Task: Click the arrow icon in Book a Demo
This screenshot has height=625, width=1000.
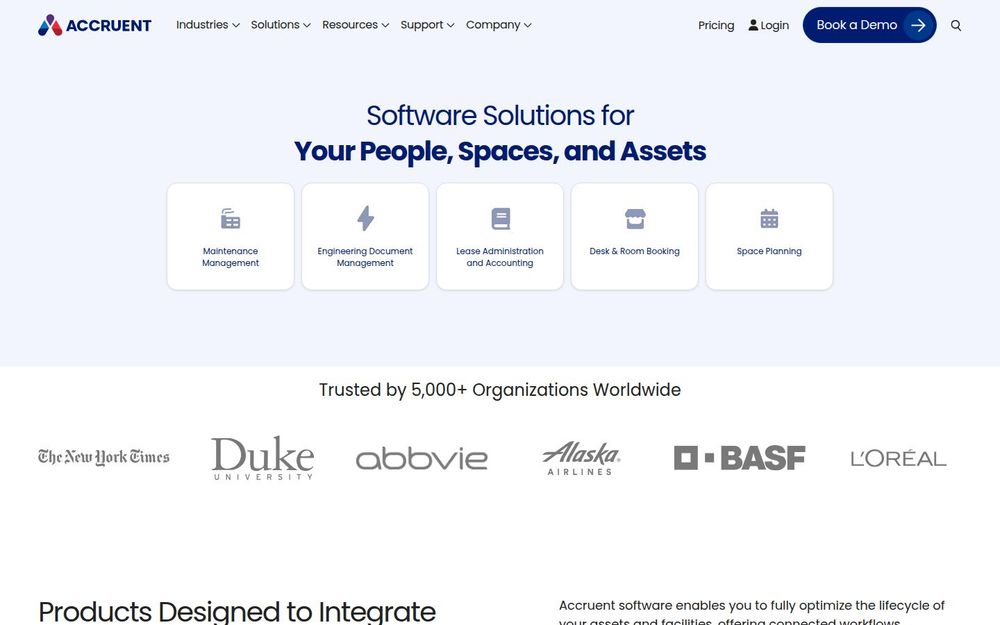Action: click(x=918, y=25)
